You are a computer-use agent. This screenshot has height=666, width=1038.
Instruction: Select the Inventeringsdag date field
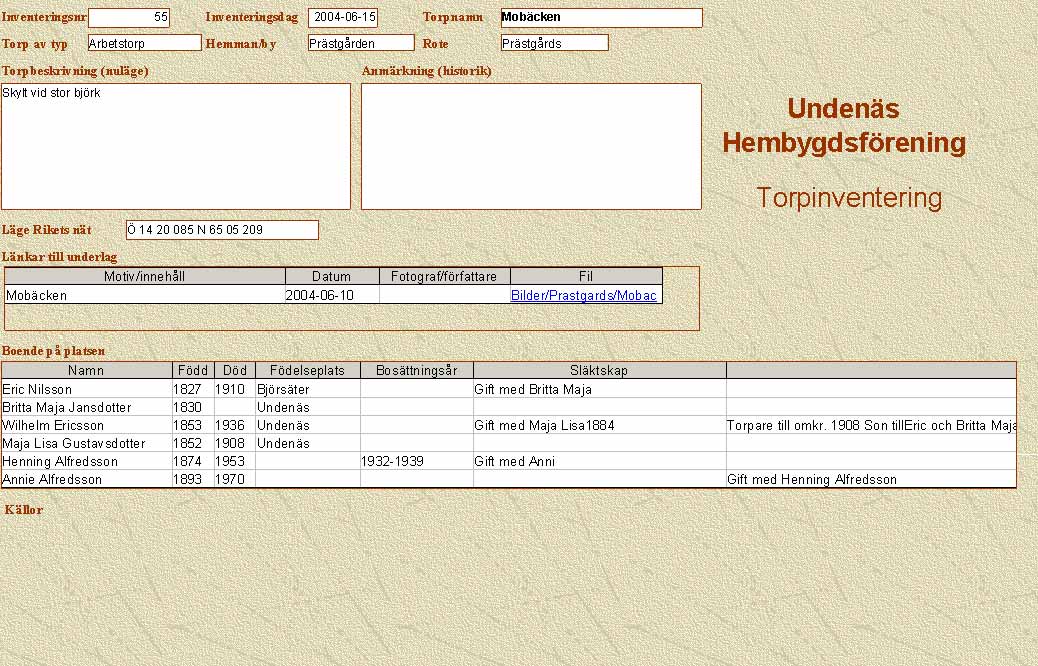coord(343,17)
